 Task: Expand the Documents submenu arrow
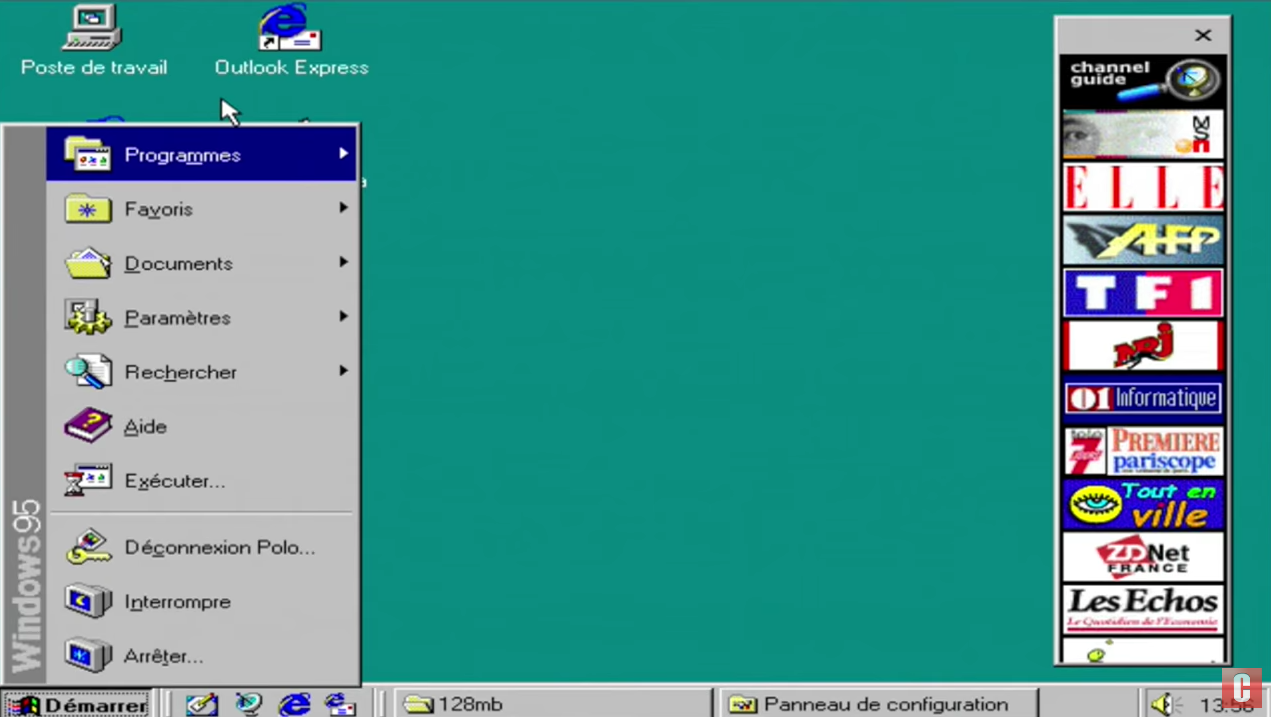[x=343, y=262]
